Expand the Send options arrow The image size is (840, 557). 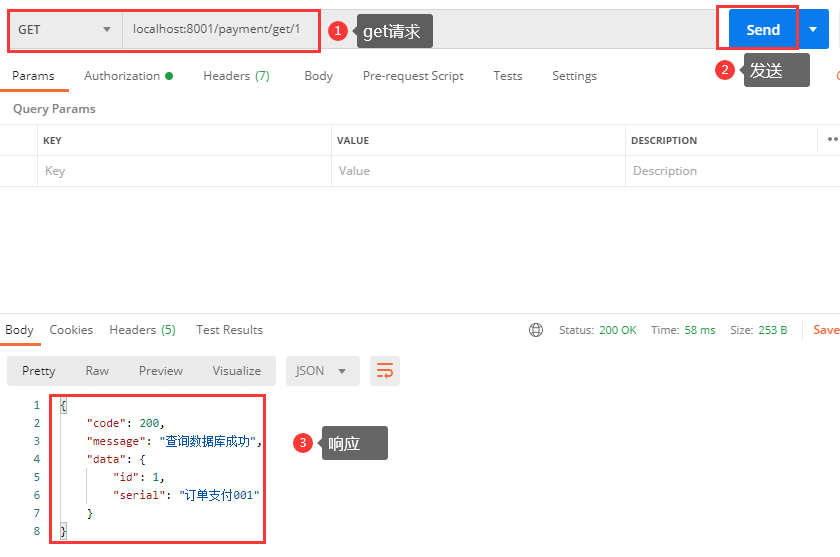click(x=813, y=29)
